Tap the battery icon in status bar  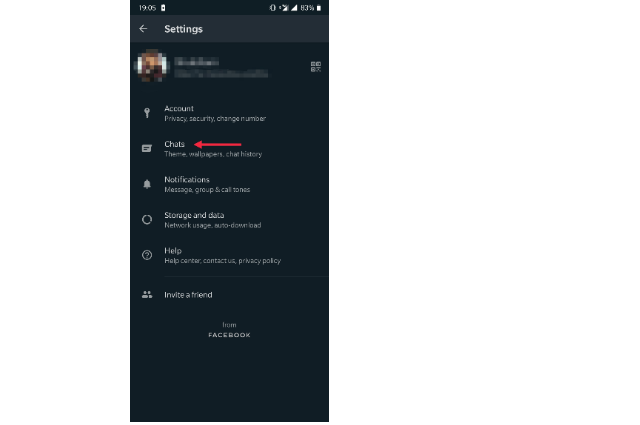click(319, 8)
